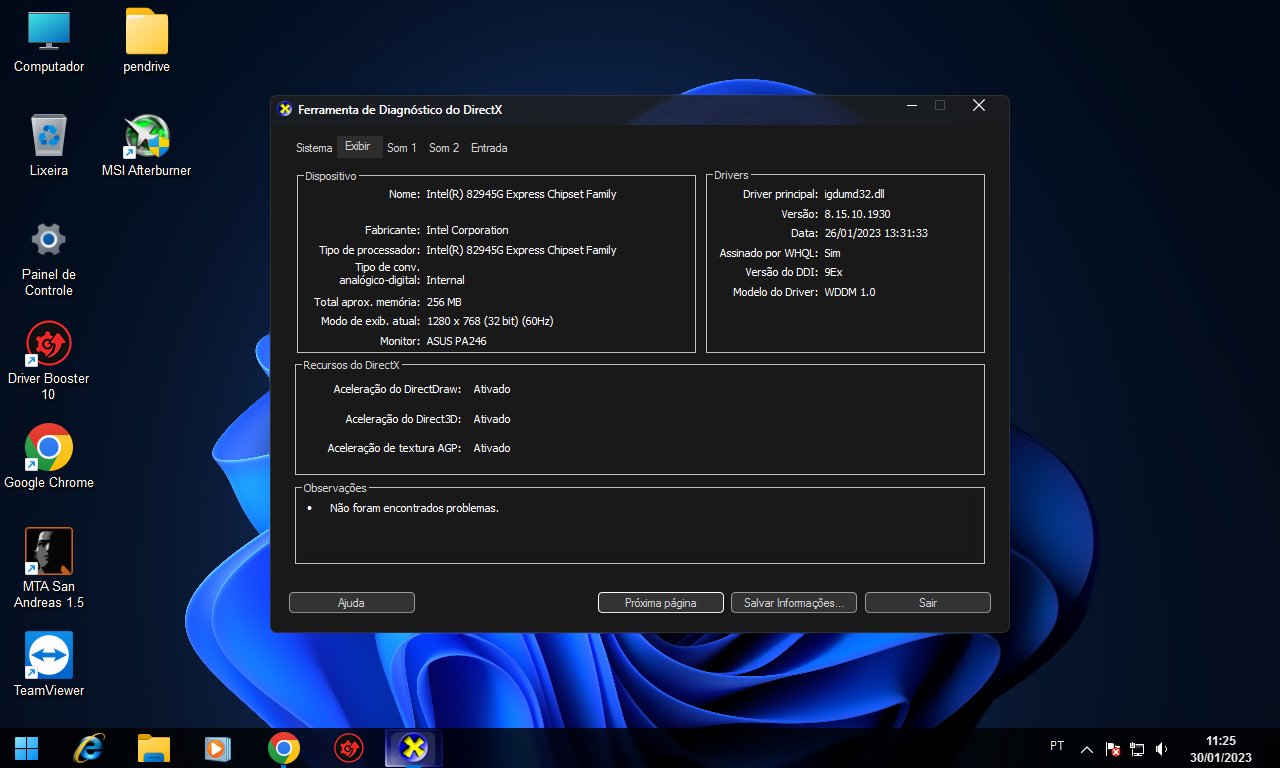Viewport: 1280px width, 768px height.
Task: Select the device name Intel 82945G text
Action: click(x=521, y=194)
